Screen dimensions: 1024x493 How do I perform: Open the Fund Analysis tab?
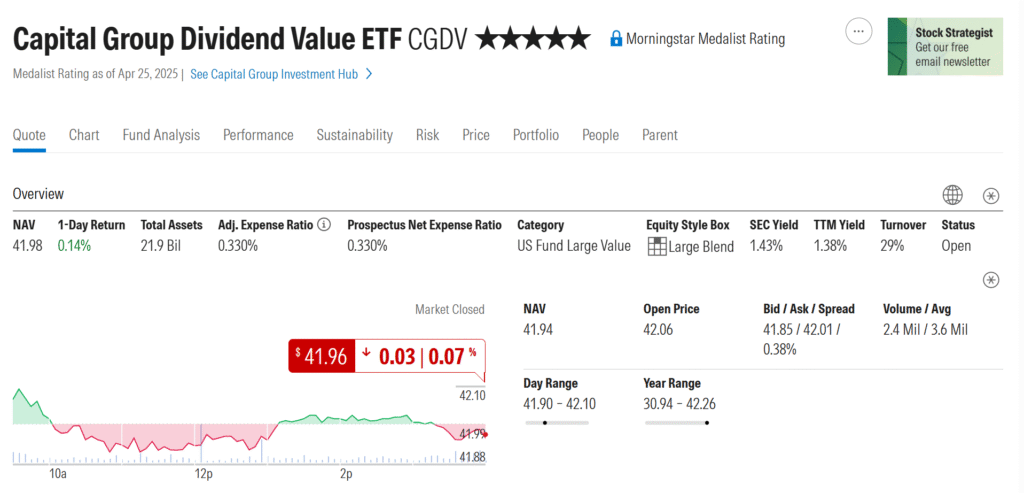point(161,135)
